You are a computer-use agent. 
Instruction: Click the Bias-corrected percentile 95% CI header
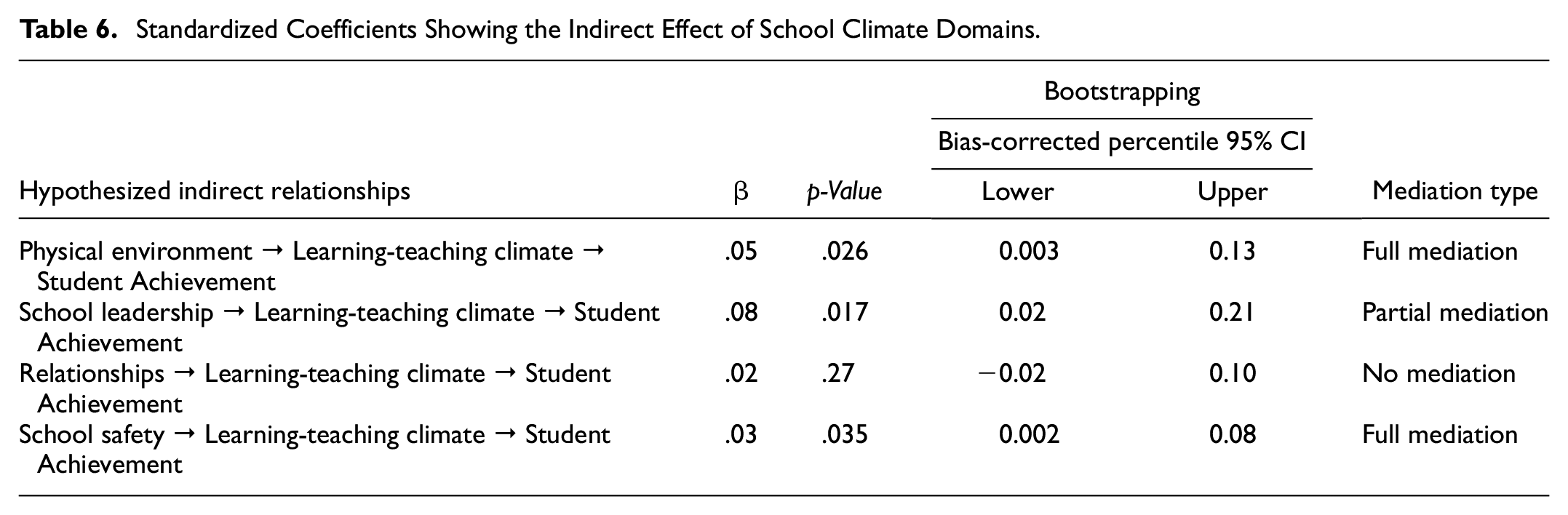1122,141
